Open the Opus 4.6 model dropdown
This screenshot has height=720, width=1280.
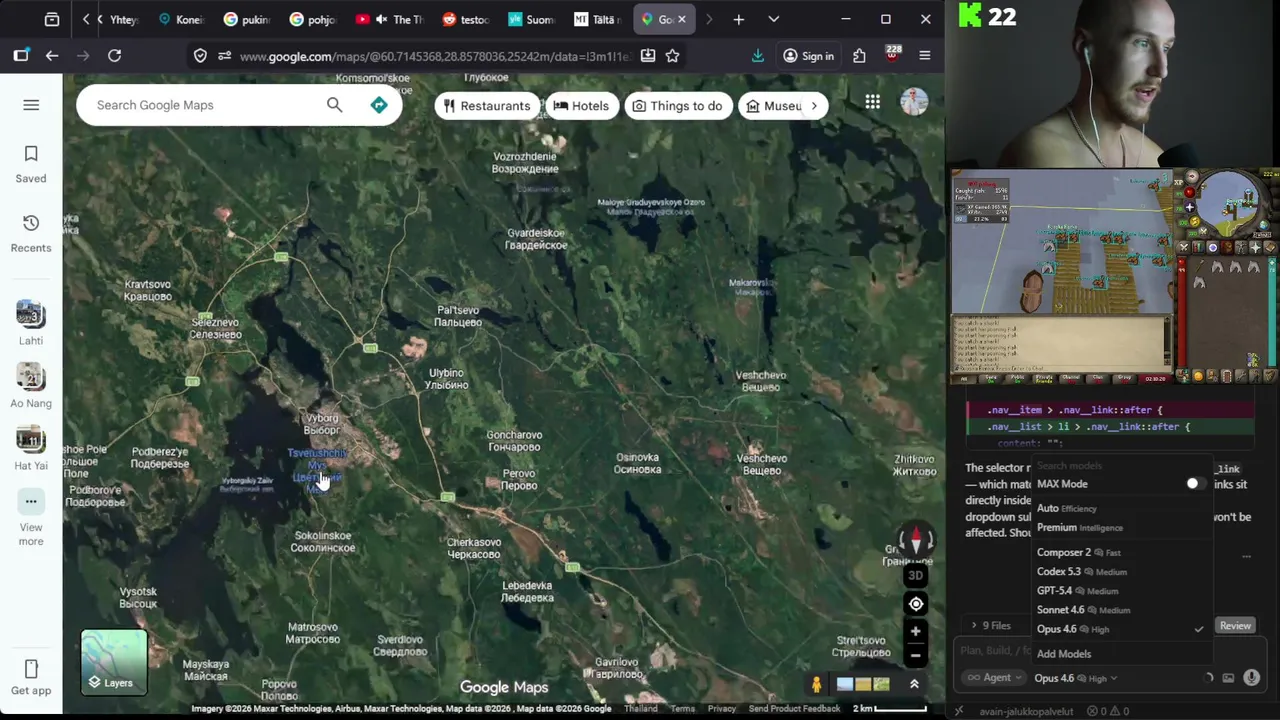point(1076,678)
